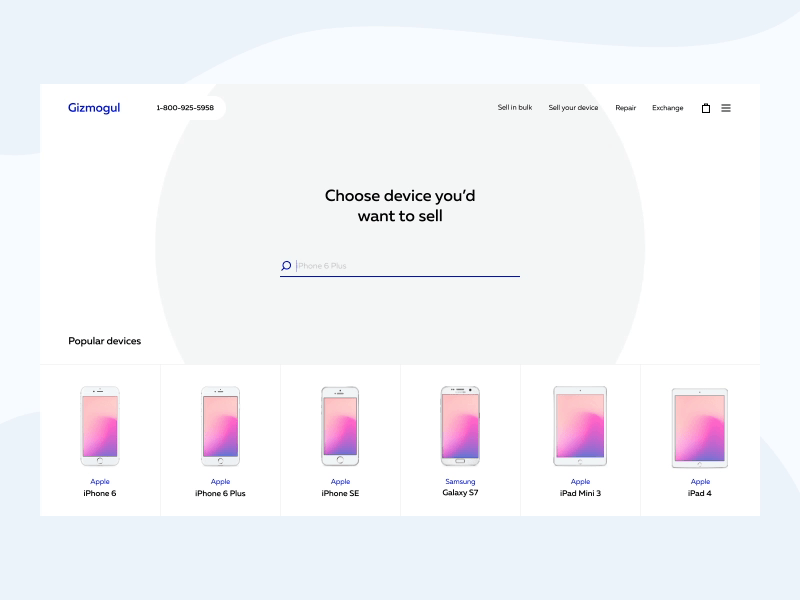
Task: Click the Samsung brand link under Galaxy S7
Action: pyautogui.click(x=460, y=481)
